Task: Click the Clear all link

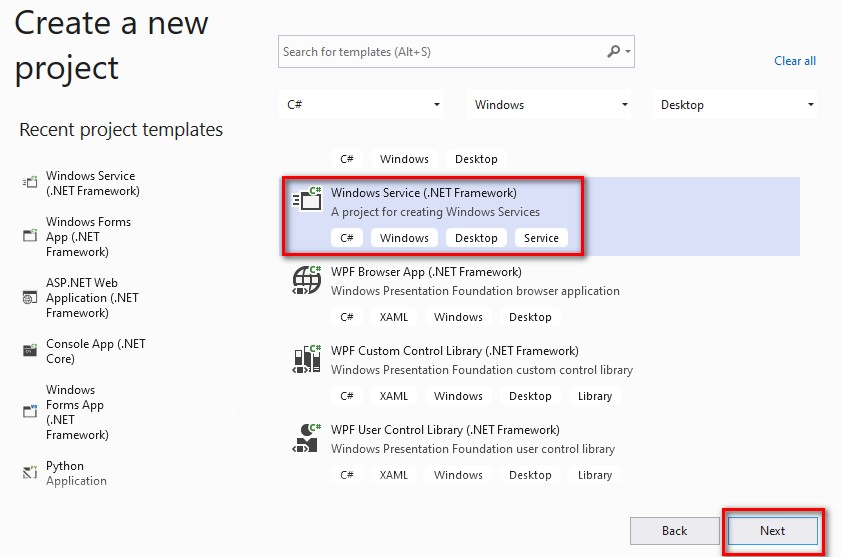Action: click(x=795, y=61)
